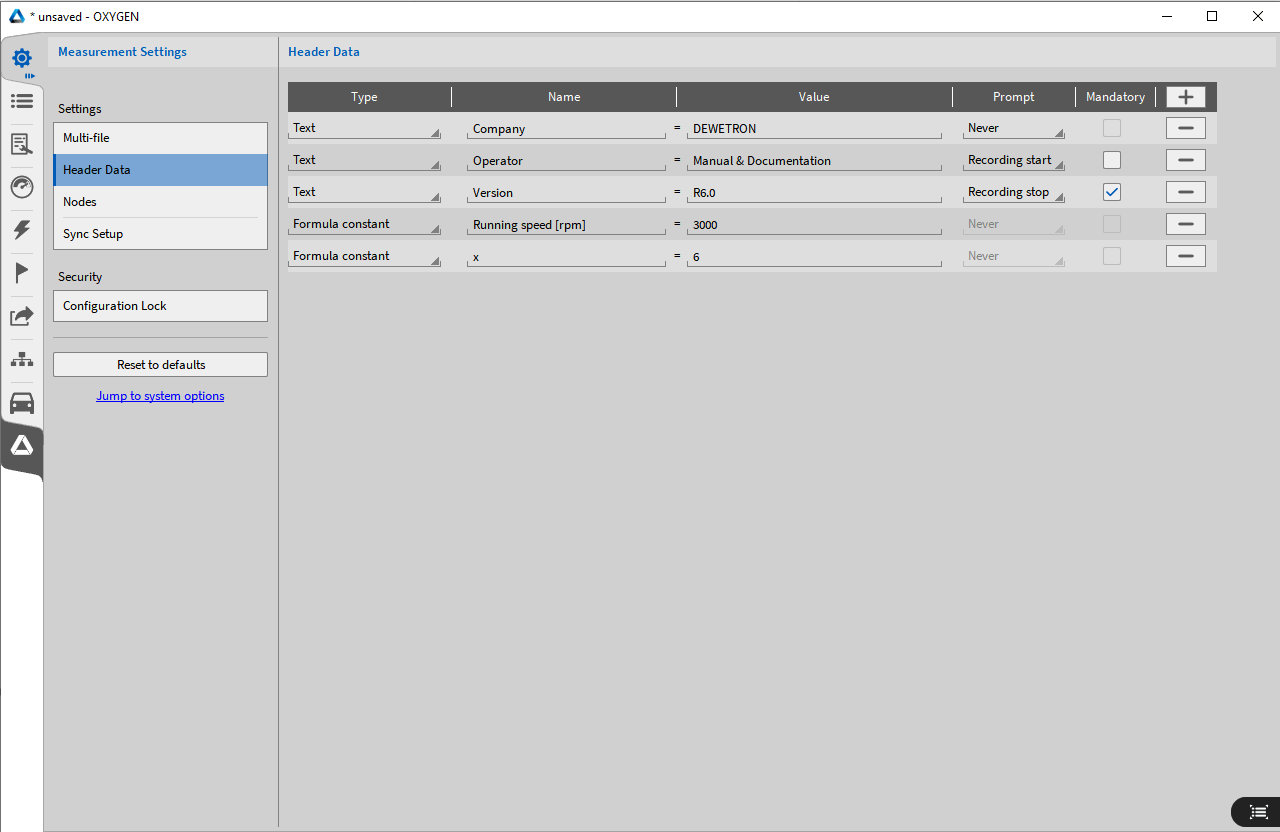Click Reset to defaults button
The image size is (1280, 832).
click(160, 365)
